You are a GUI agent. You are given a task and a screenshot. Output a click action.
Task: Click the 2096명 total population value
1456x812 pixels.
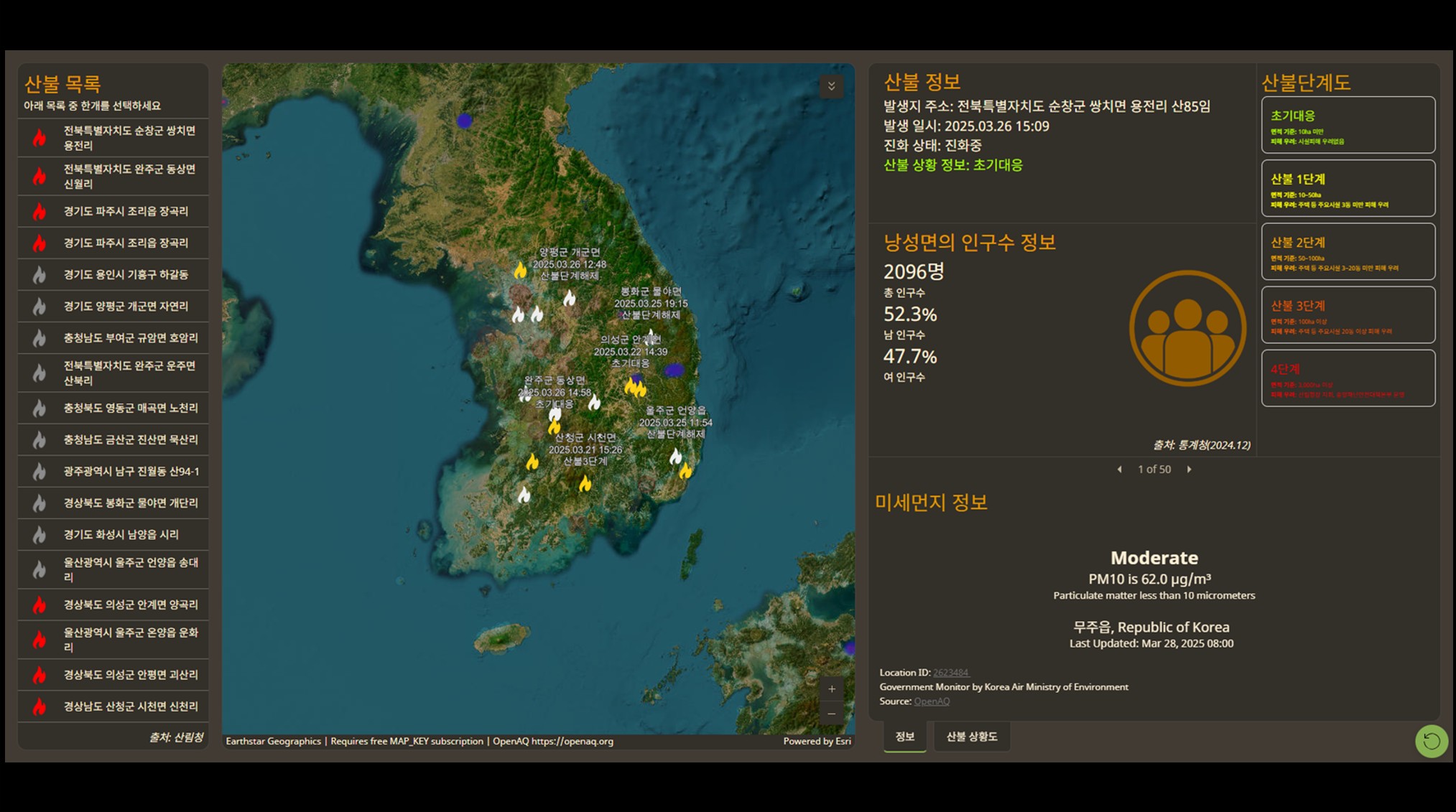pos(914,271)
